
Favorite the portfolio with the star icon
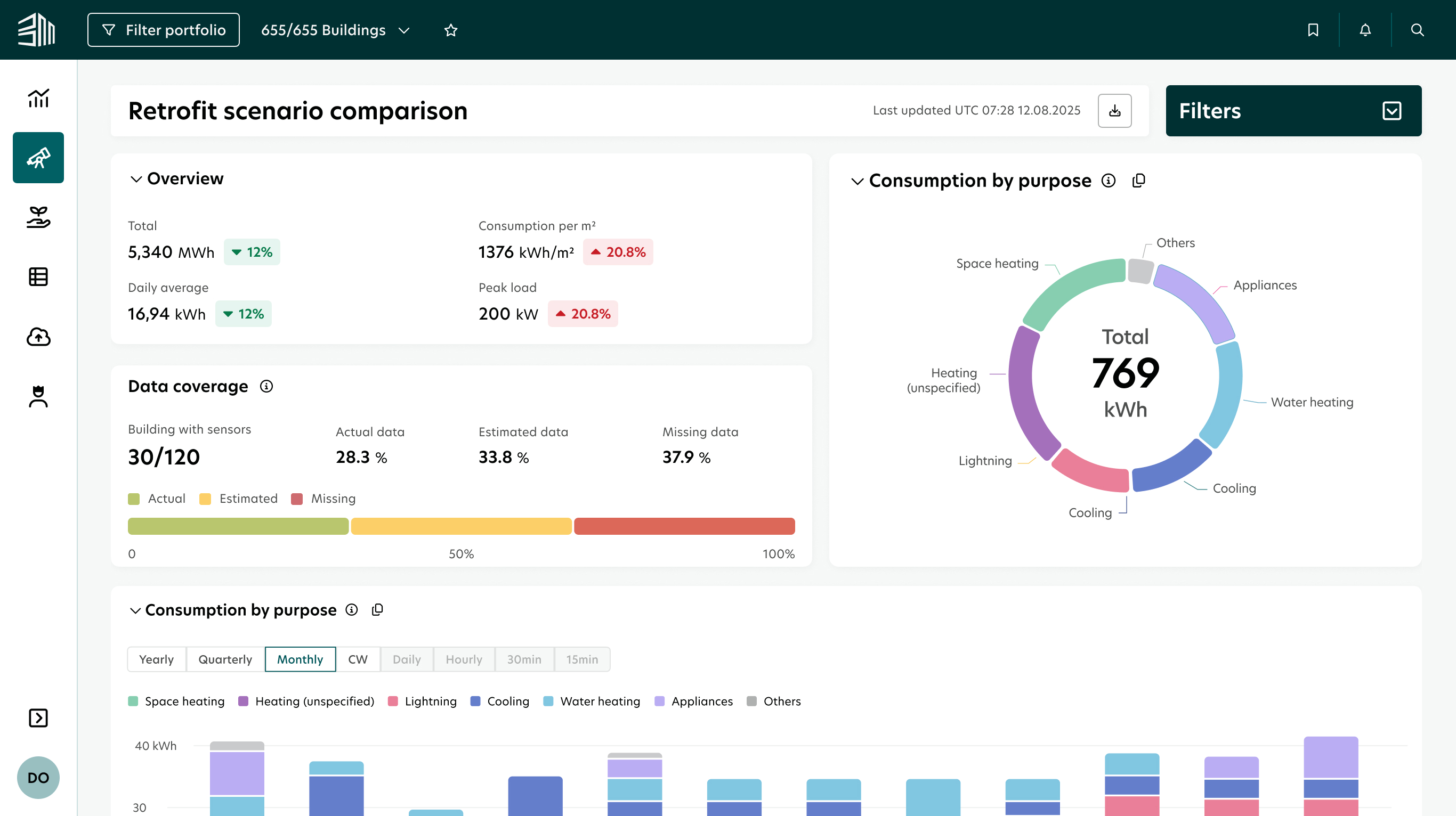[450, 30]
